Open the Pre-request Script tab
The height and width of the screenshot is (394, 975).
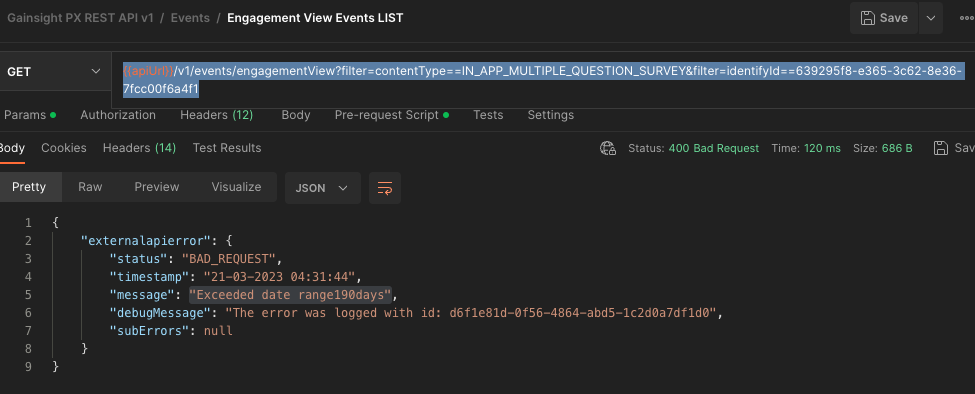[392, 115]
